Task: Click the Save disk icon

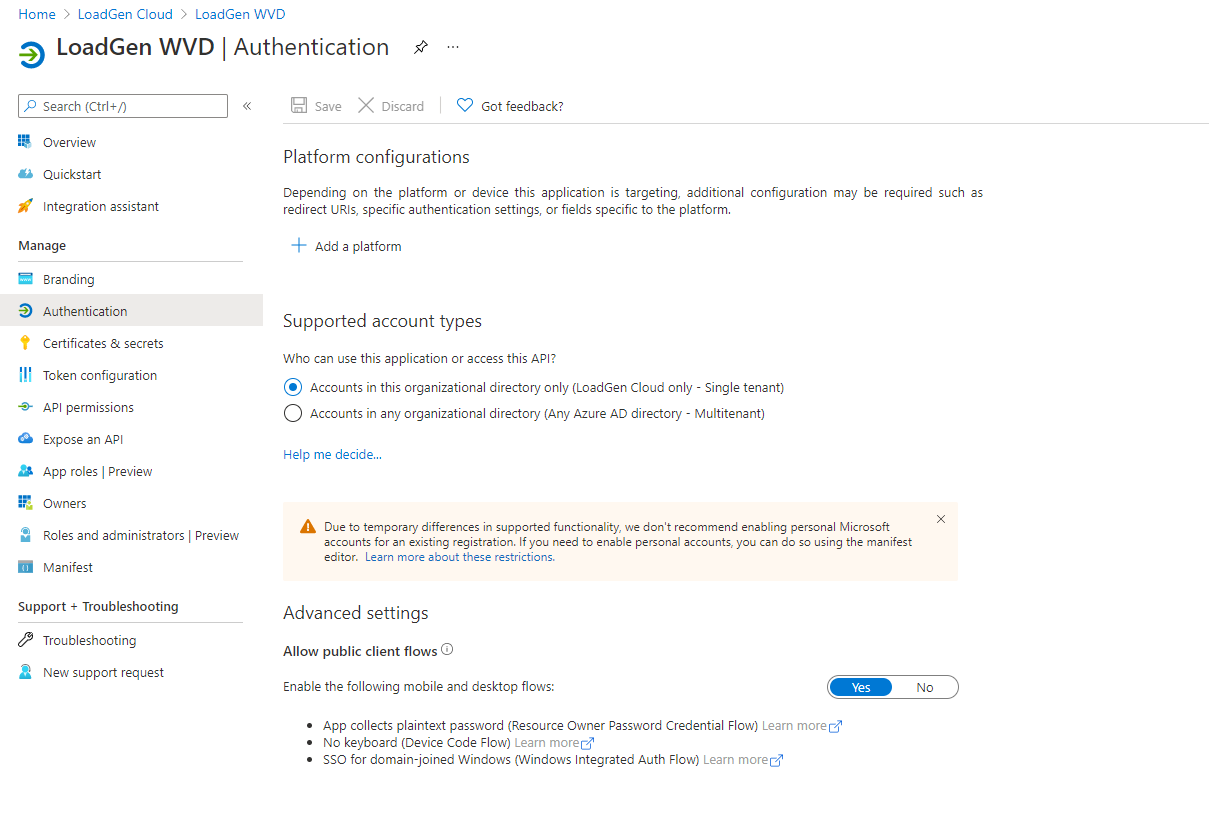Action: tap(299, 106)
